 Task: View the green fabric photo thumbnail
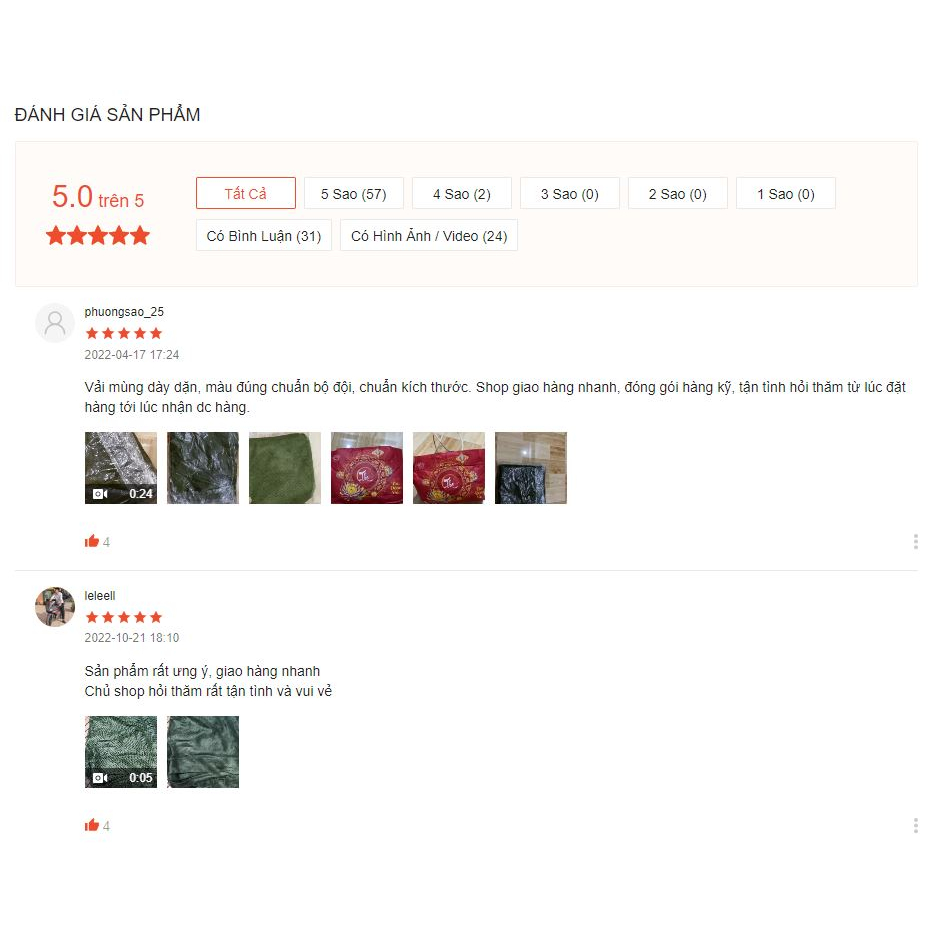click(x=285, y=468)
